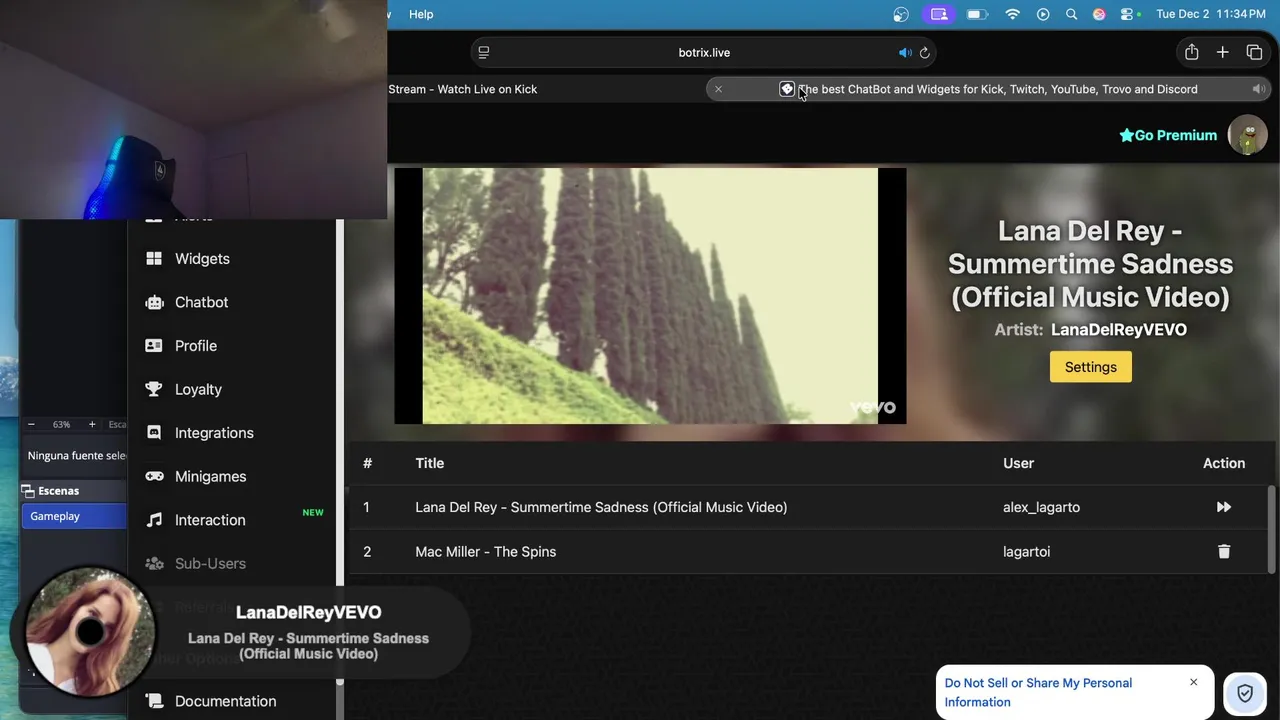
Task: Play the Summertime Sadness video
Action: coord(650,296)
